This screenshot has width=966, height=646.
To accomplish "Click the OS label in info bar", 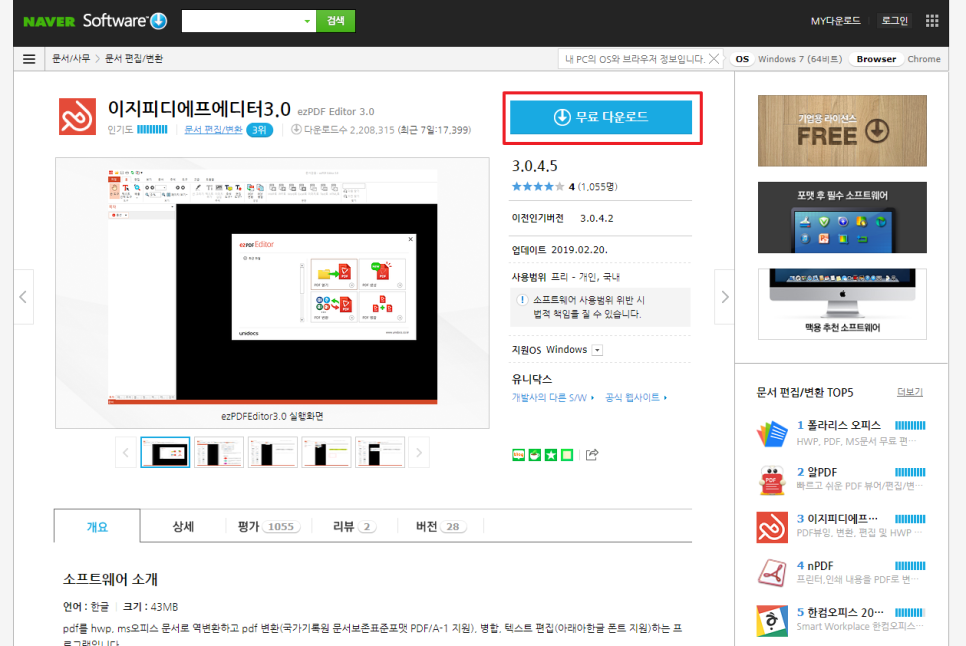I will click(742, 59).
